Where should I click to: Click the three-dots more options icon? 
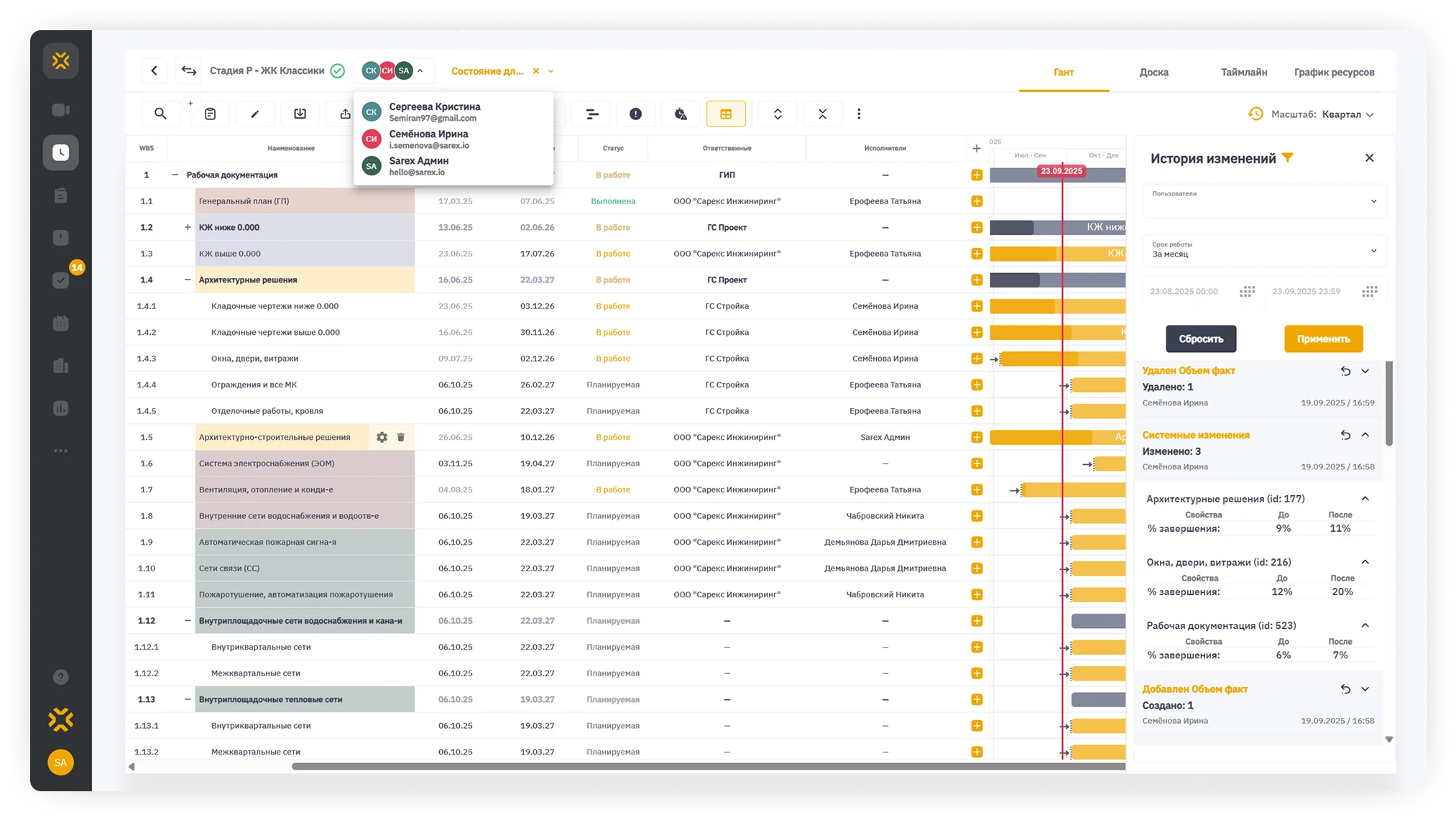click(x=859, y=114)
